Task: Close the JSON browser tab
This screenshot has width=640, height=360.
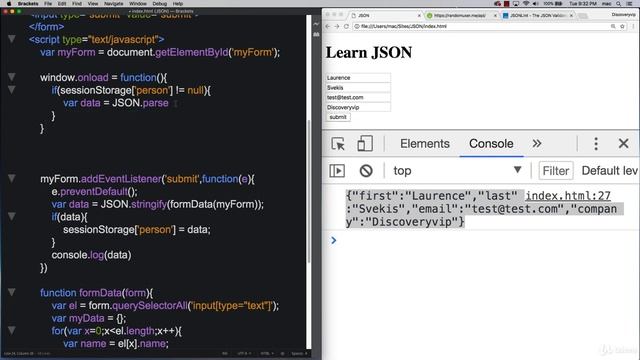Action: [x=419, y=16]
